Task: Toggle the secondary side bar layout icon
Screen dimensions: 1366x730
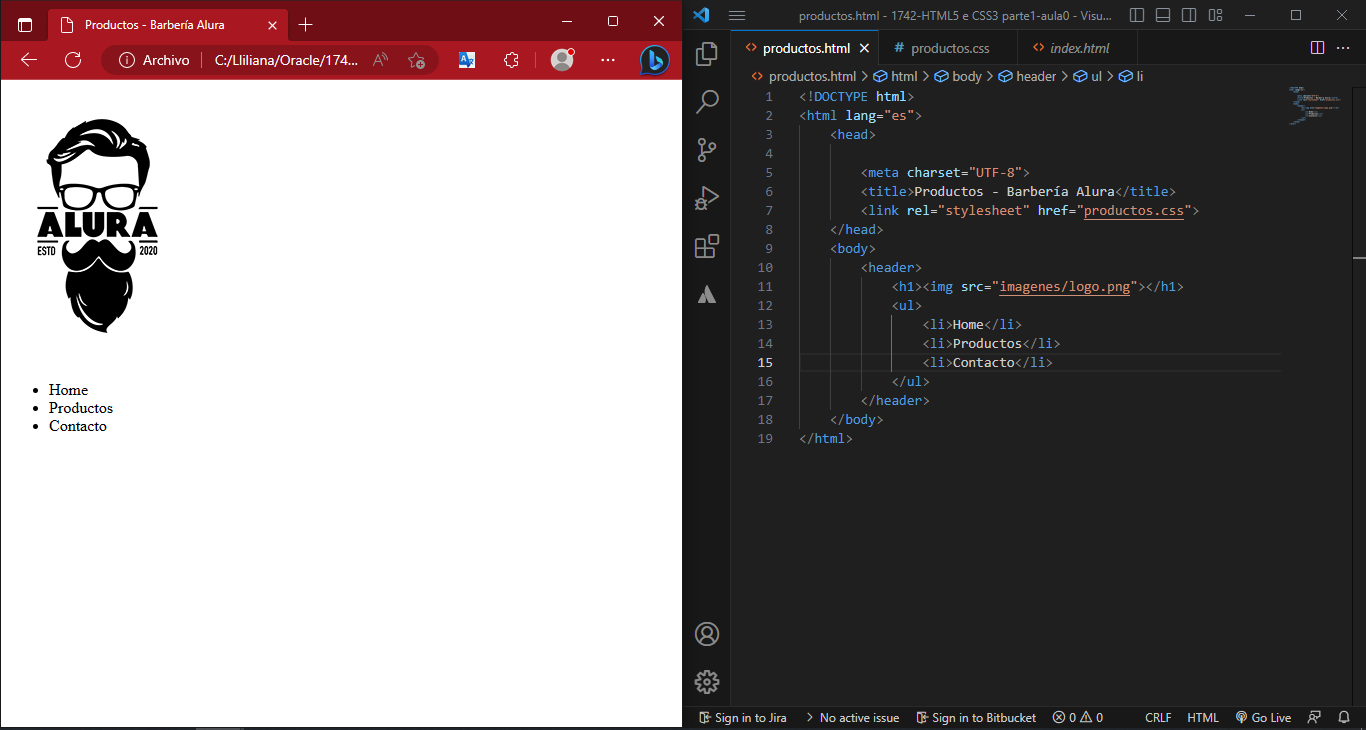Action: (x=1189, y=15)
